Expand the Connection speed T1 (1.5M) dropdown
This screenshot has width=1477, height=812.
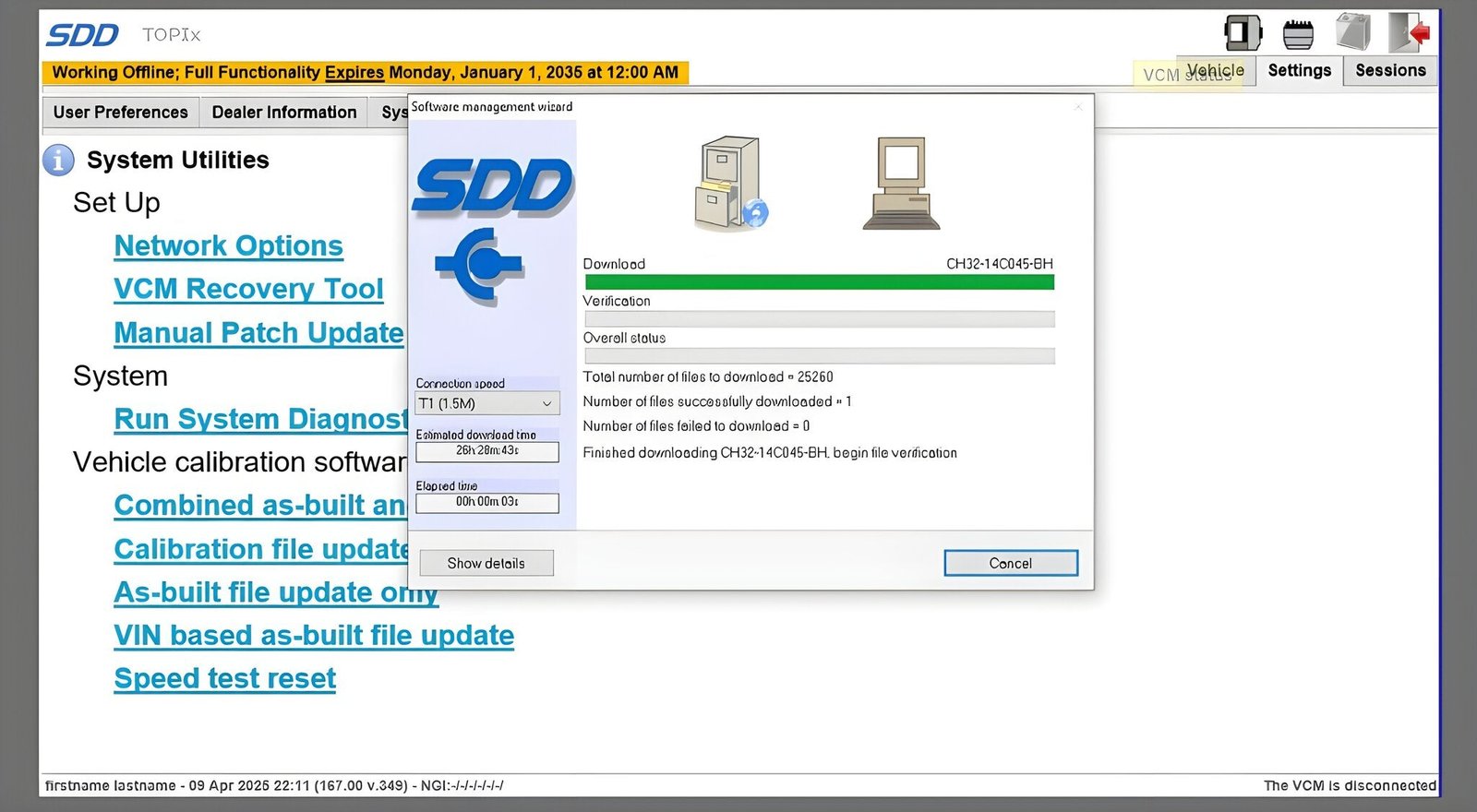[487, 403]
